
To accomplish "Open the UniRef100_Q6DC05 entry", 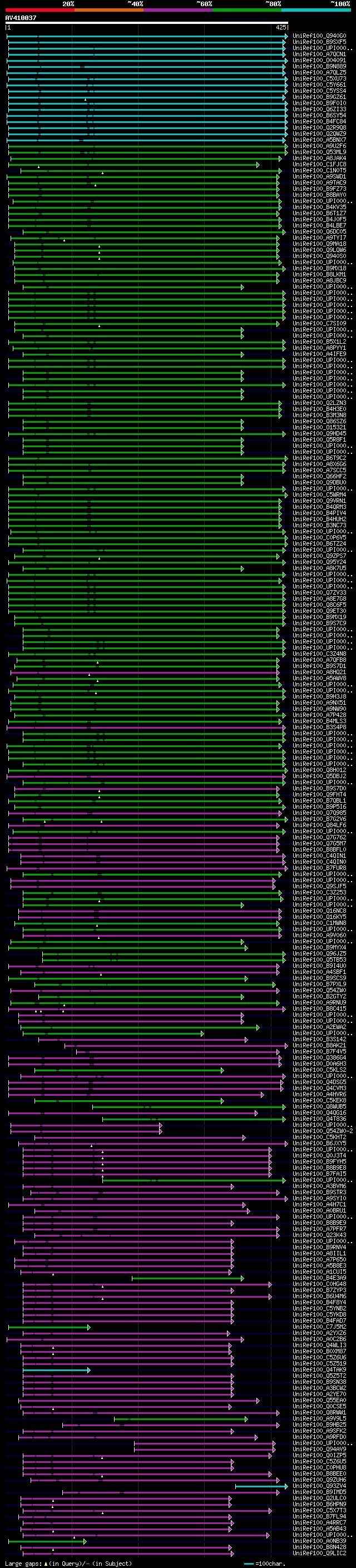I will point(319,231).
